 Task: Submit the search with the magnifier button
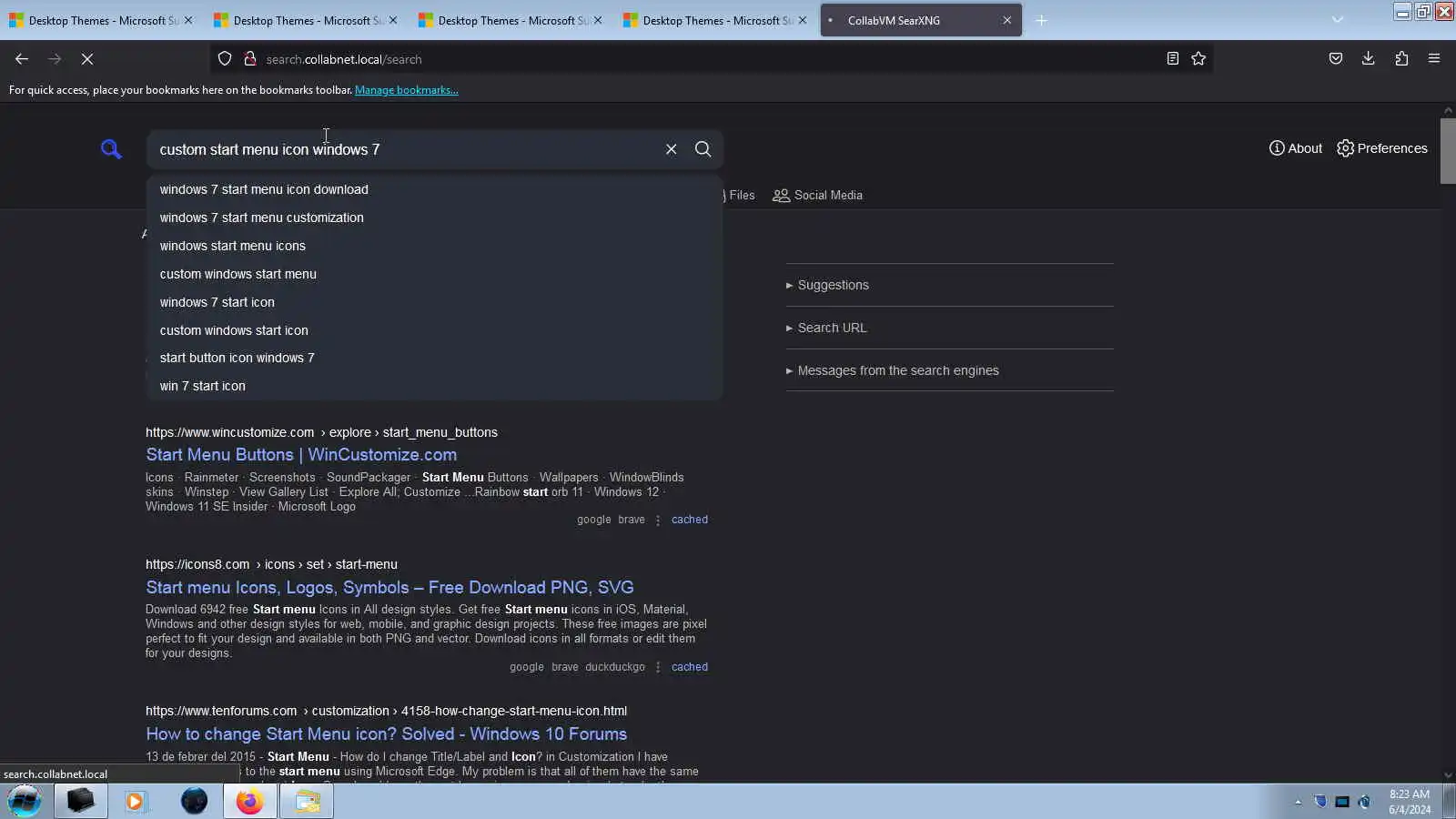pyautogui.click(x=703, y=149)
